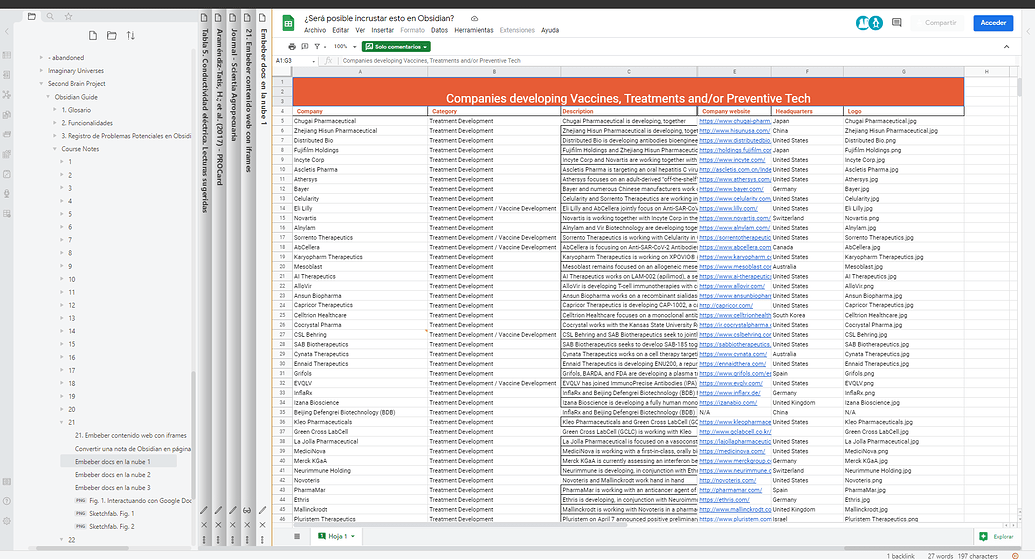Screen dimensions: 1035x559
Task: Click the audio recorder microphone icon
Action: tap(7, 193)
